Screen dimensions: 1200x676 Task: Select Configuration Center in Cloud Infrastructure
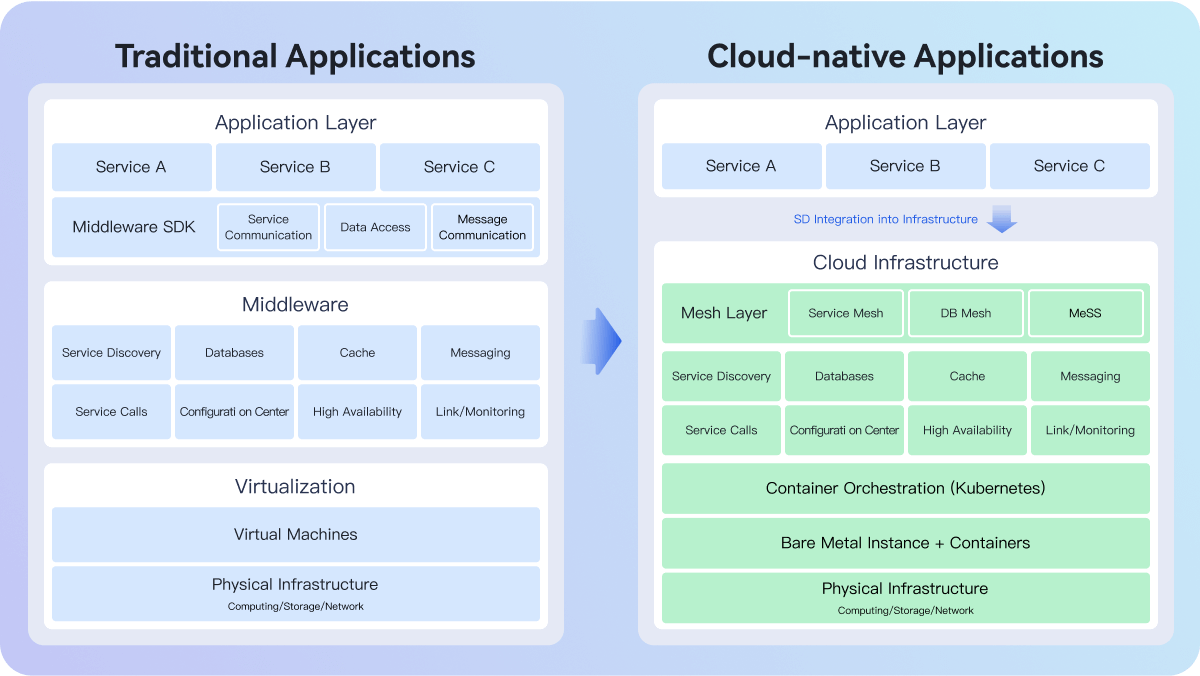click(844, 431)
